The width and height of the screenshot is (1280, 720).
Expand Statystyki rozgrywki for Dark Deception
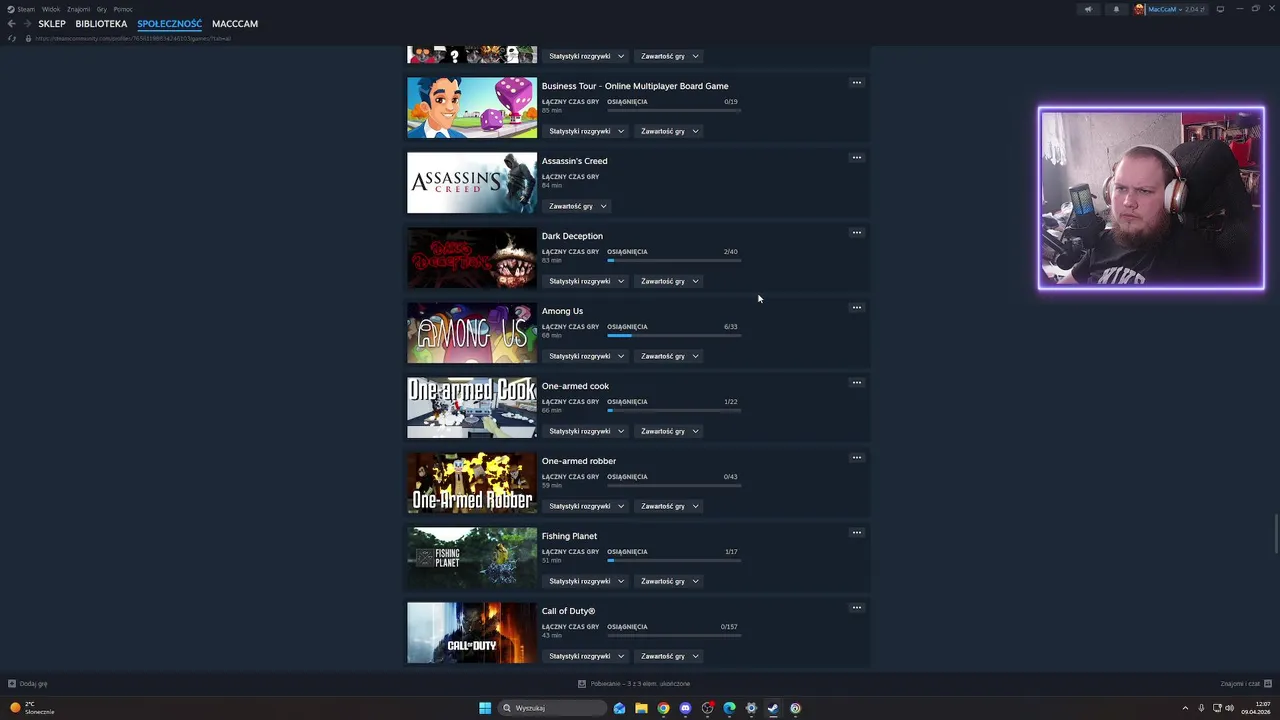(x=586, y=281)
